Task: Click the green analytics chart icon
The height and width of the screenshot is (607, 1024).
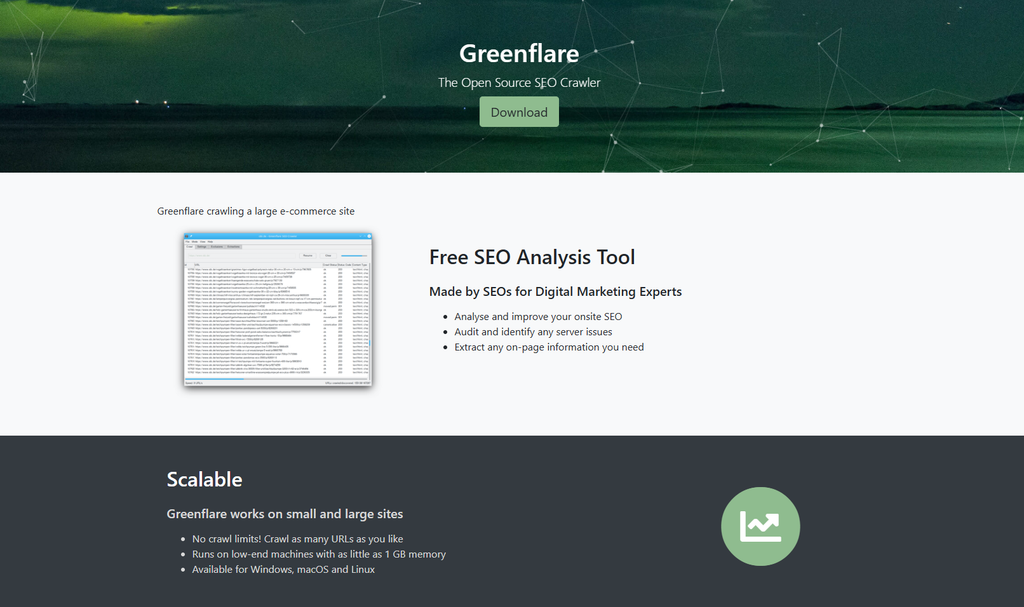Action: (760, 526)
